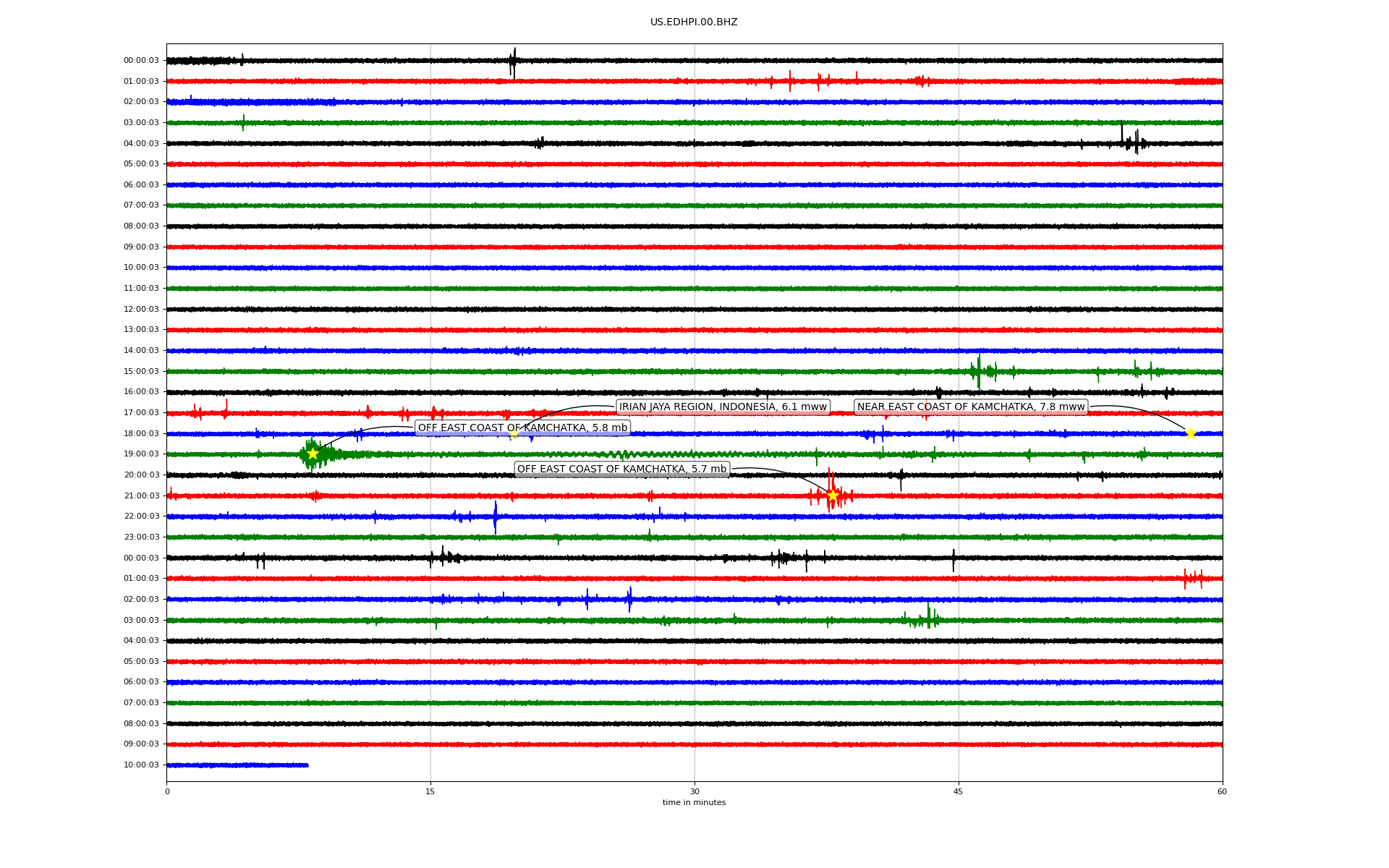Click the US.EDHPI.00.BHZ plot title
This screenshot has width=1389, height=868.
[x=693, y=22]
